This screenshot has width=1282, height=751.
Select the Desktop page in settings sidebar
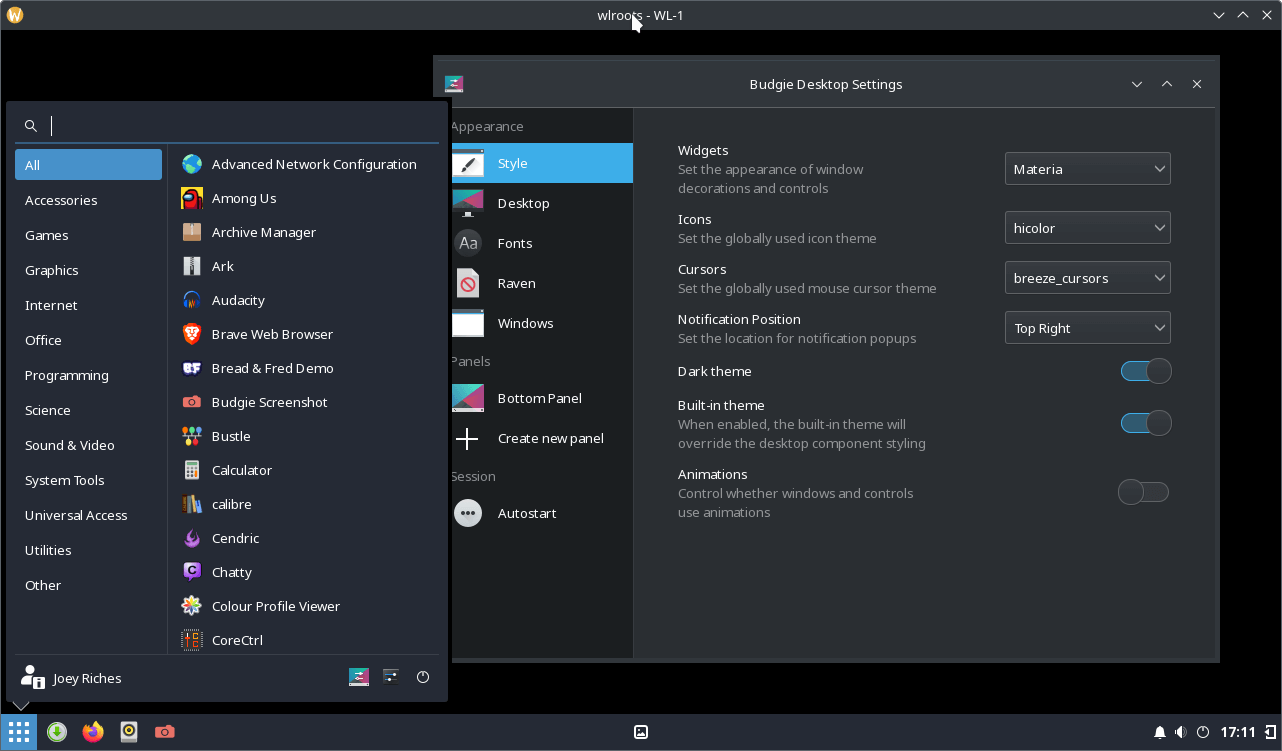[x=542, y=203]
